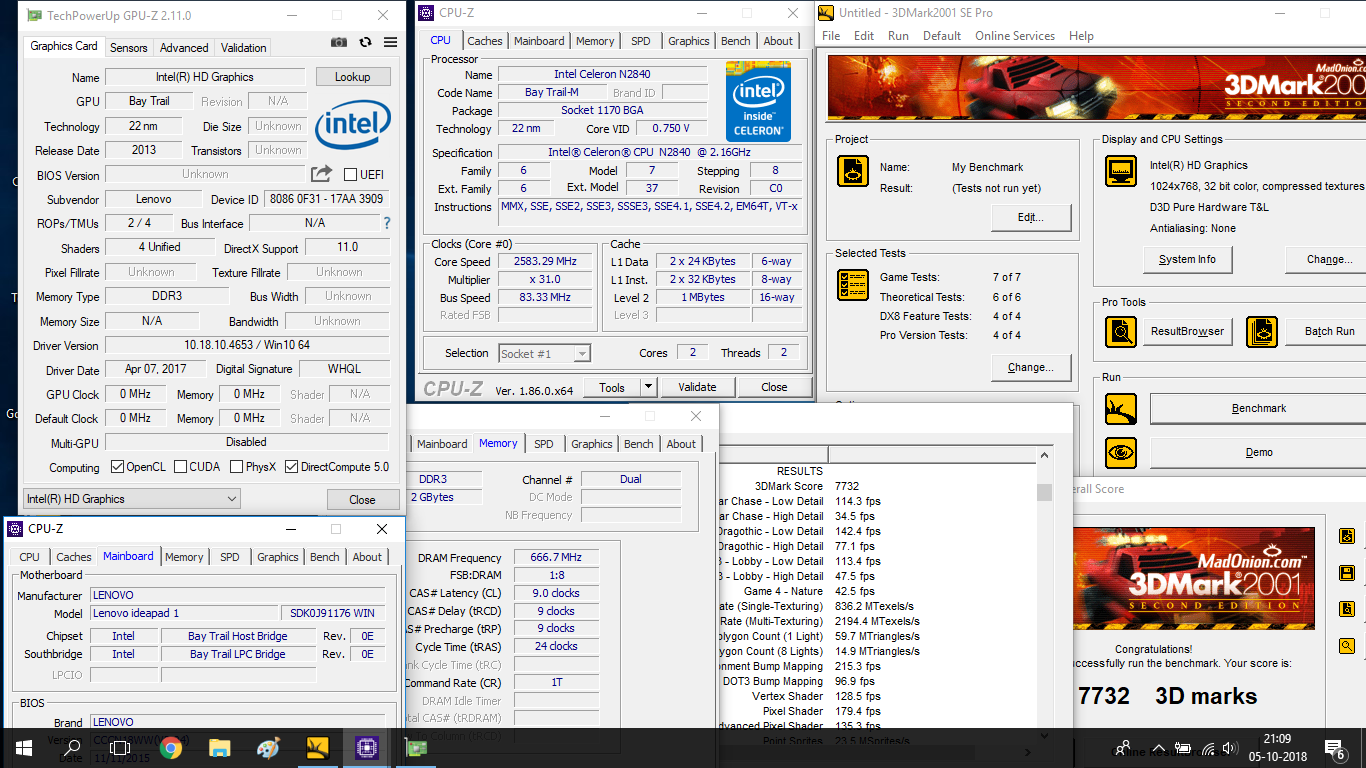Click the ResultBrowser magnifier icon
Image resolution: width=1366 pixels, height=768 pixels.
pyautogui.click(x=1120, y=331)
